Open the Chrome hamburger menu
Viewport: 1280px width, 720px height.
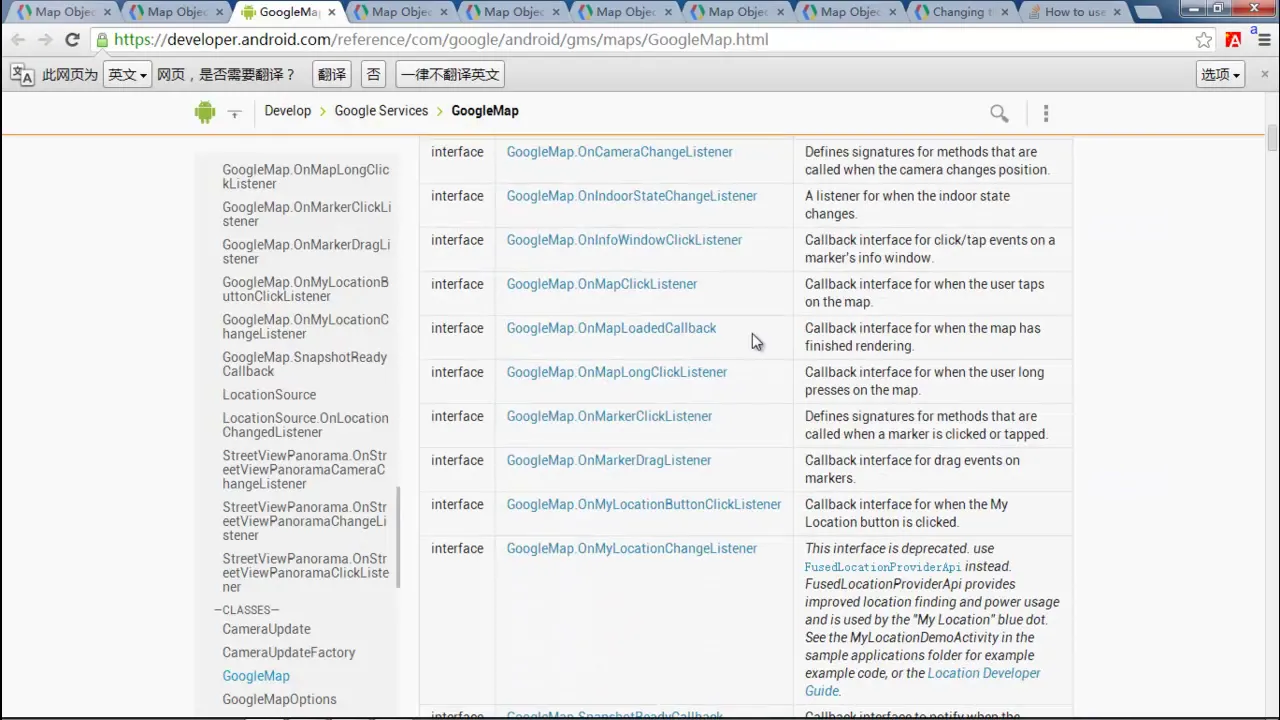pyautogui.click(x=1262, y=40)
